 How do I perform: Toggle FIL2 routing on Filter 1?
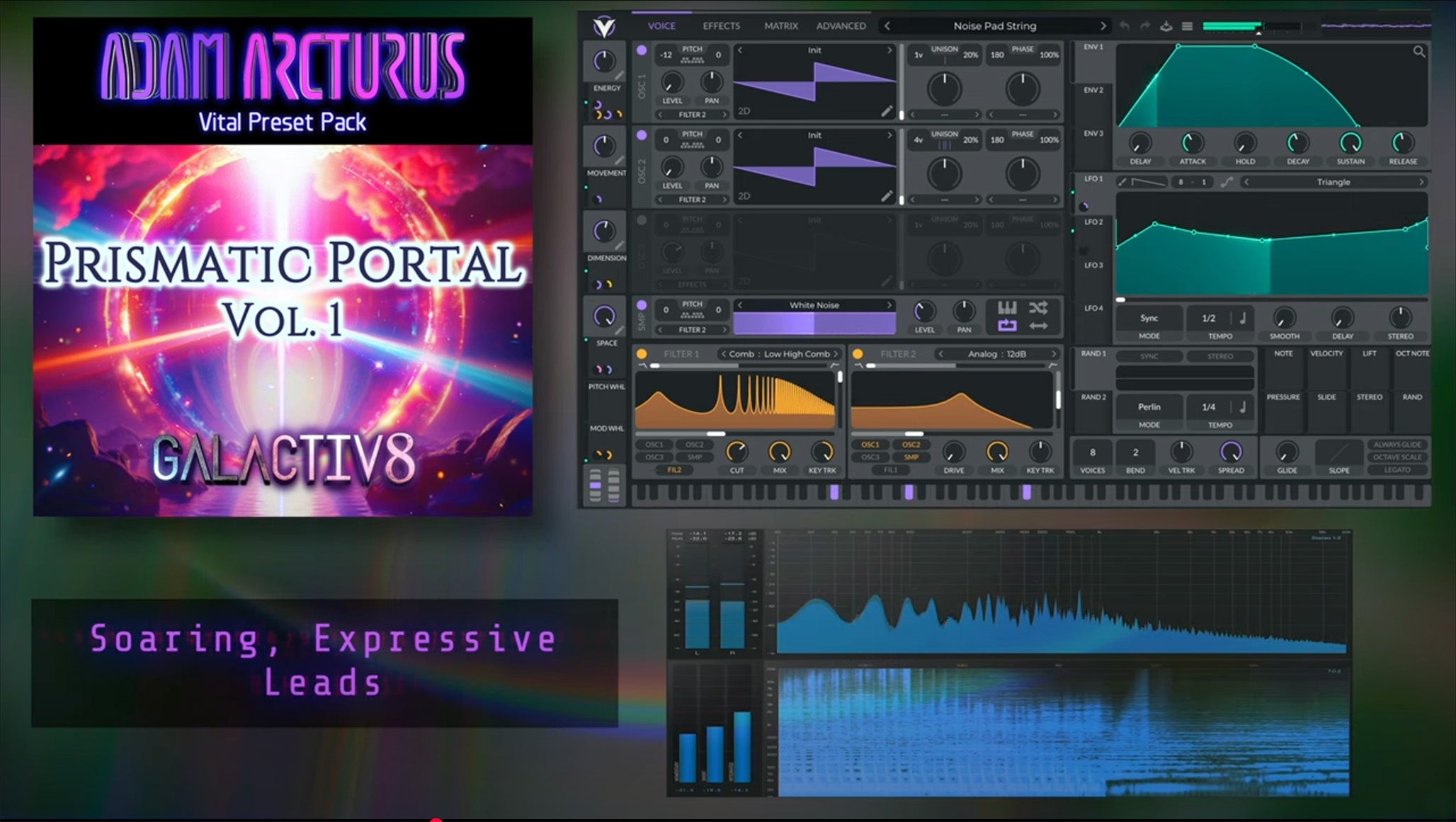coord(674,470)
